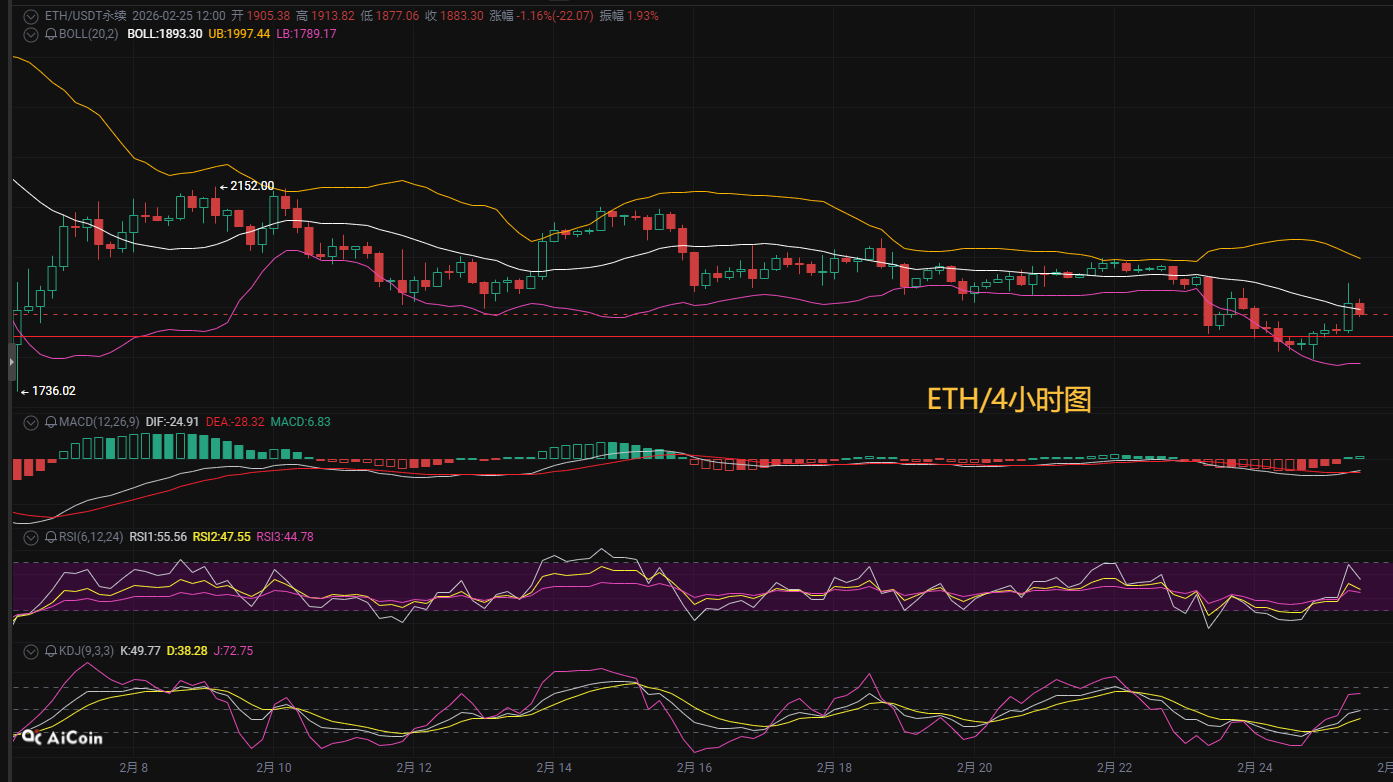The image size is (1393, 782).
Task: Click the KDJ indicator alert bell
Action: (x=51, y=651)
